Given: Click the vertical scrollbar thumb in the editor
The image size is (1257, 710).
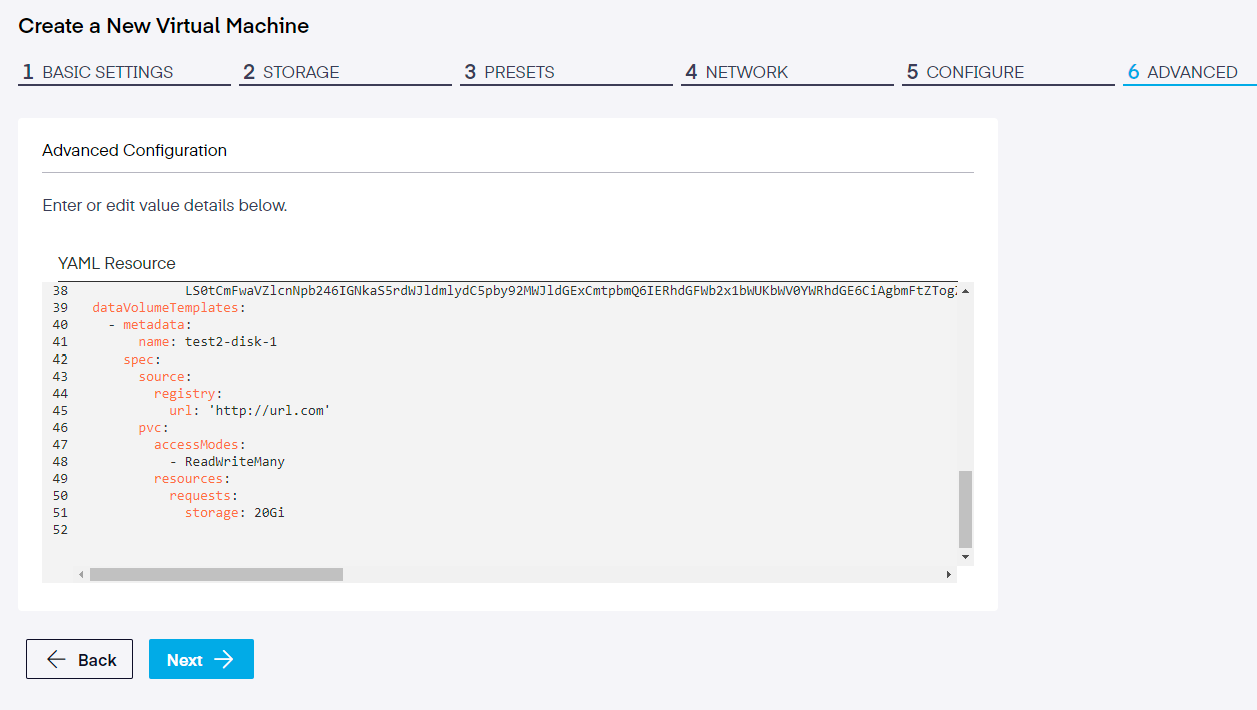Looking at the screenshot, I should tap(965, 508).
